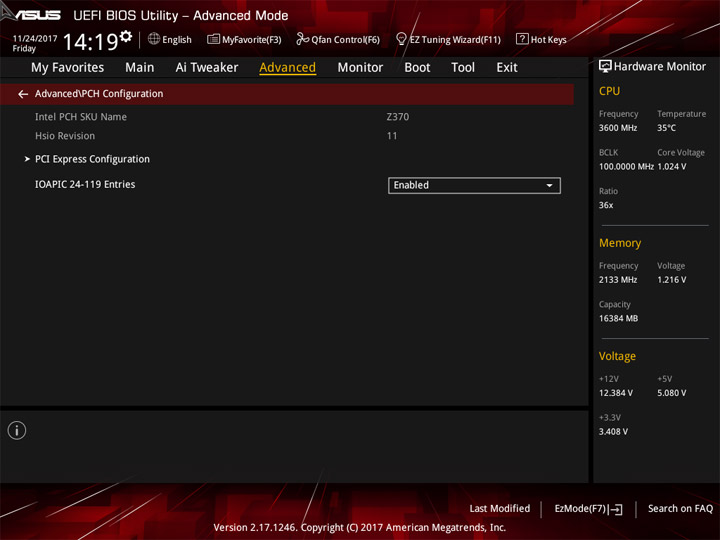Click the 1.024 V core voltage value
The height and width of the screenshot is (540, 720).
pyautogui.click(x=672, y=167)
